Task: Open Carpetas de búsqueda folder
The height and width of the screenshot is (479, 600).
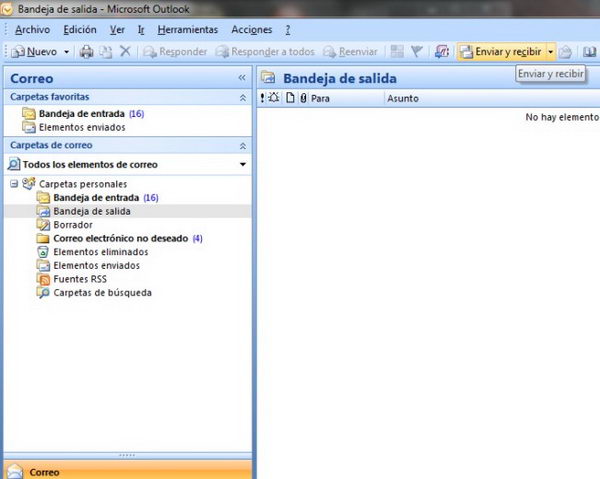Action: pos(94,293)
